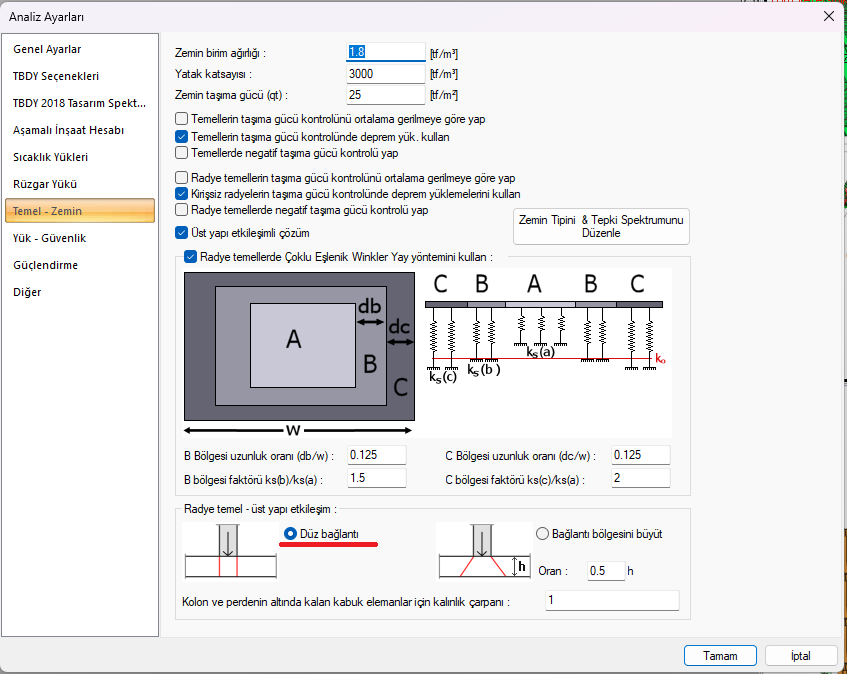847x674 pixels.
Task: Toggle Çoklu Eşlenik Winkler Yay yöntemi checkbox
Action: click(192, 257)
